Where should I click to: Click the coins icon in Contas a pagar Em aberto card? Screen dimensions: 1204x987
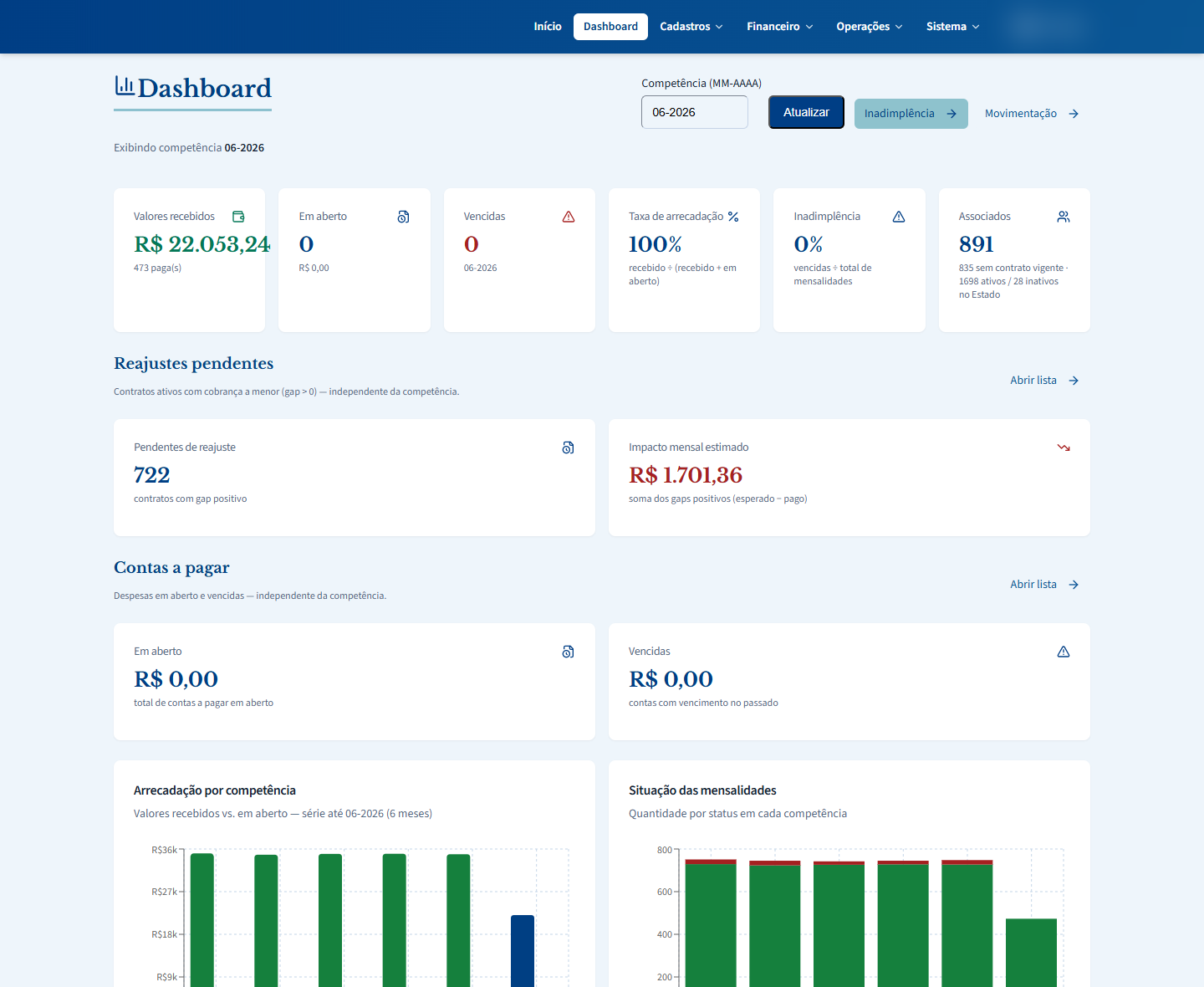(x=569, y=652)
